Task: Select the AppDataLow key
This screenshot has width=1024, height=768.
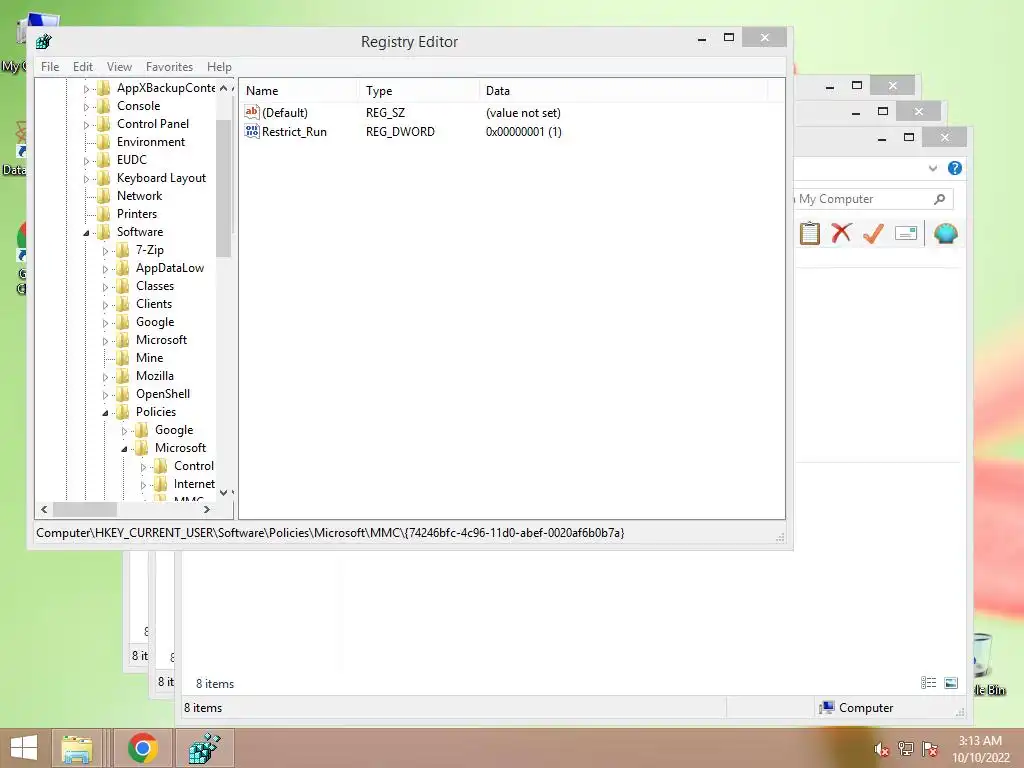Action: pos(170,268)
